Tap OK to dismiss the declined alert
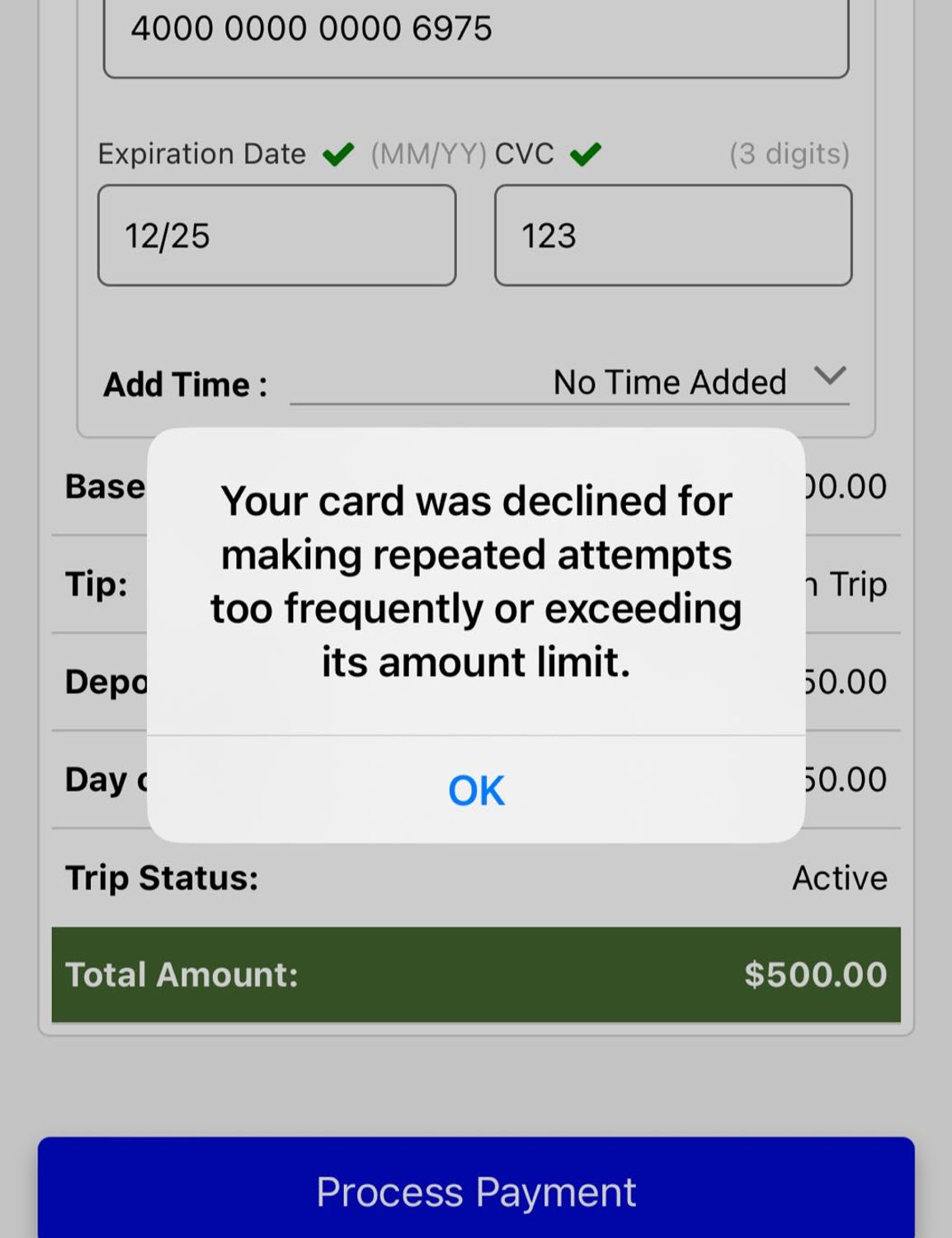Viewport: 952px width, 1238px height. pyautogui.click(x=476, y=790)
